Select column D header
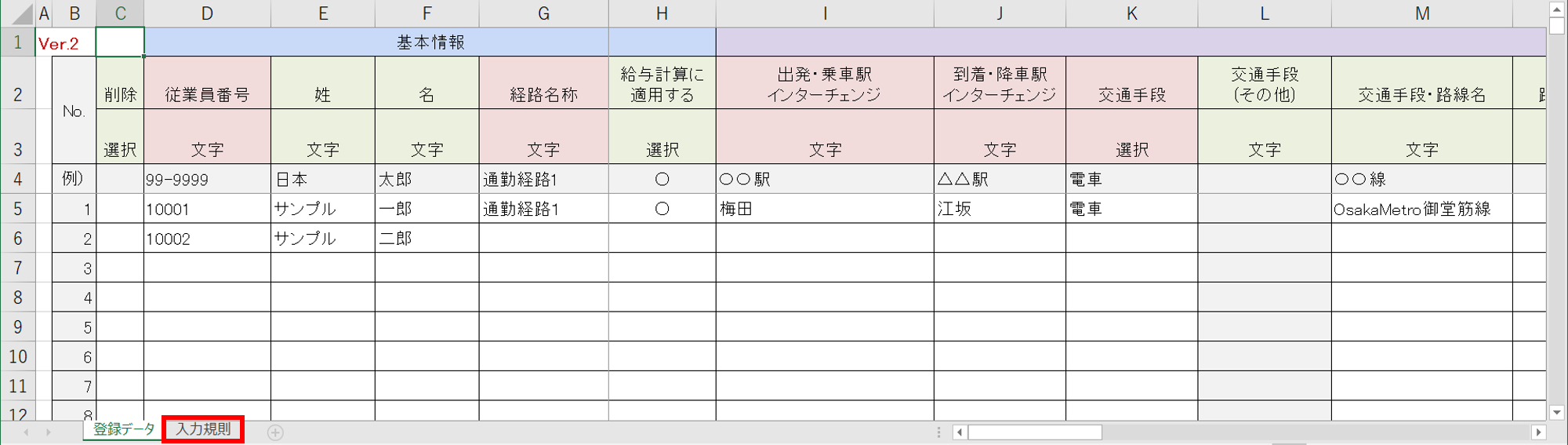Screen dimensions: 1568x445 tap(207, 13)
